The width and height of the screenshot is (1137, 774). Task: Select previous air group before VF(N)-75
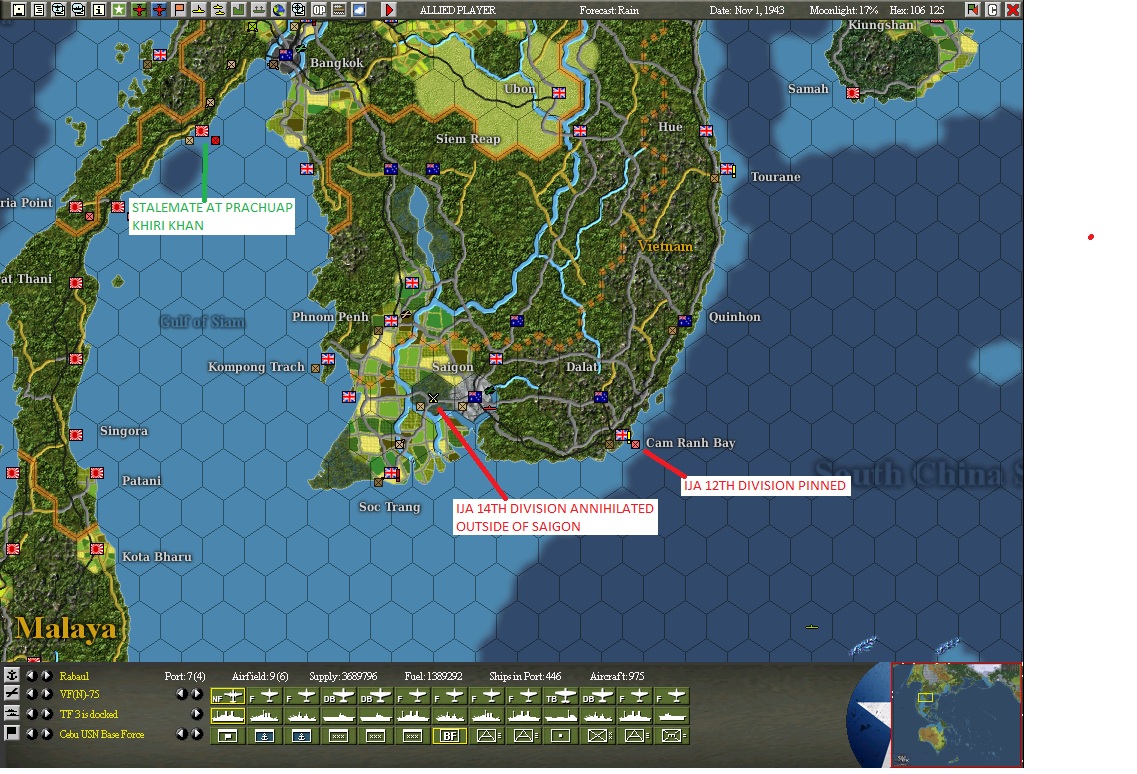[x=31, y=694]
